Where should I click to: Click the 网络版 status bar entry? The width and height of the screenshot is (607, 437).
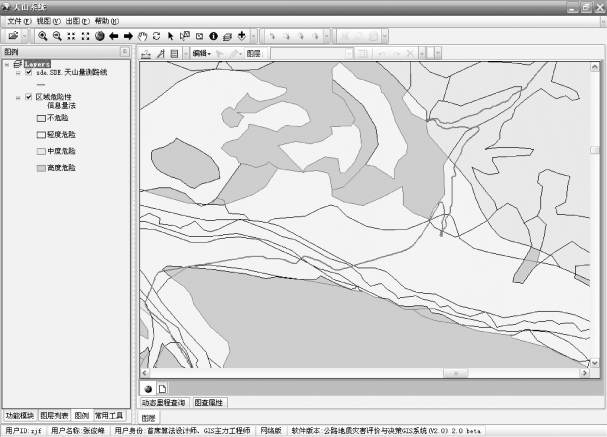(271, 430)
